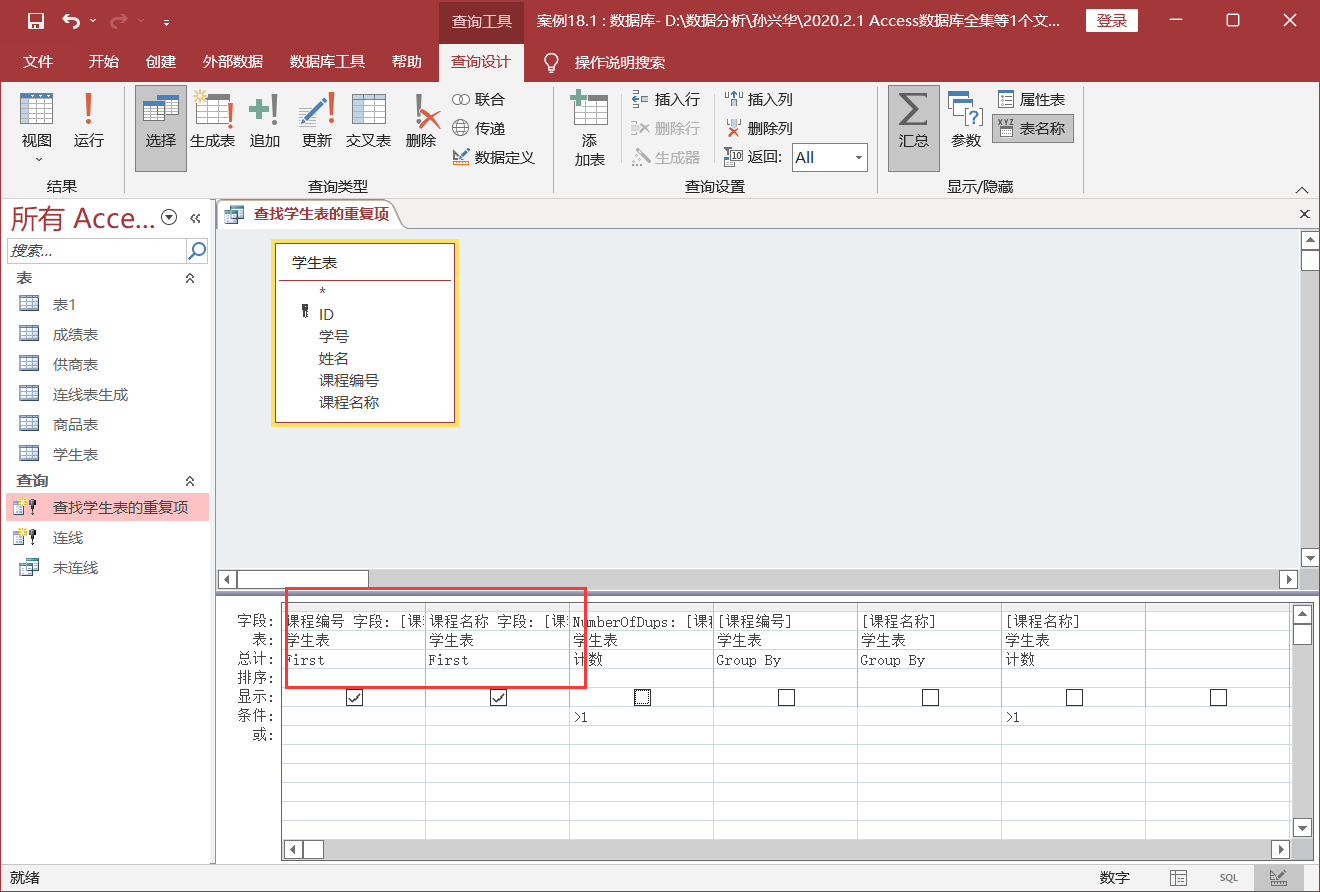Uncheck 显示 box for 课程名称 First column

[x=498, y=698]
